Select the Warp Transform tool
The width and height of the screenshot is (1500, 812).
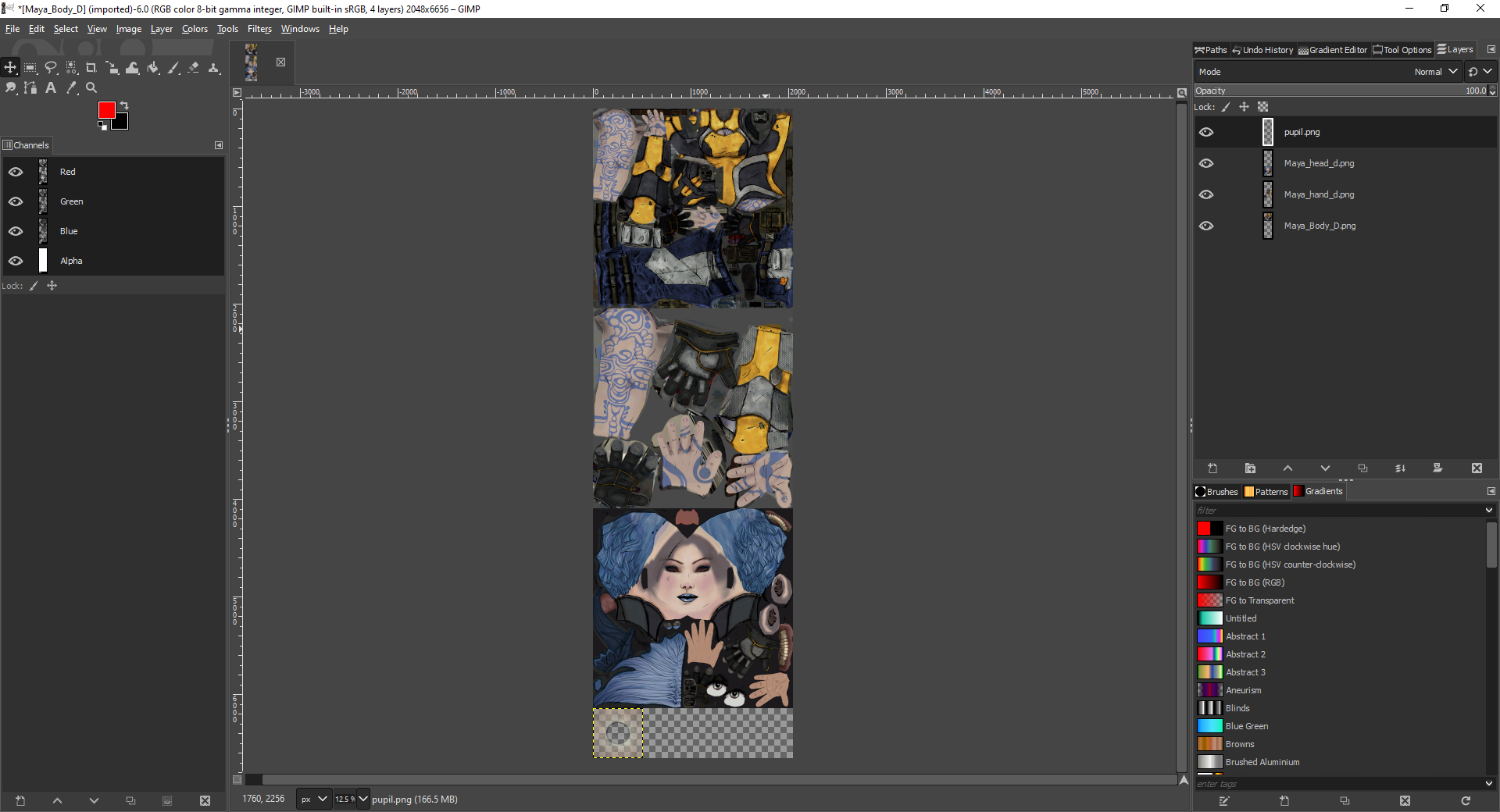132,68
